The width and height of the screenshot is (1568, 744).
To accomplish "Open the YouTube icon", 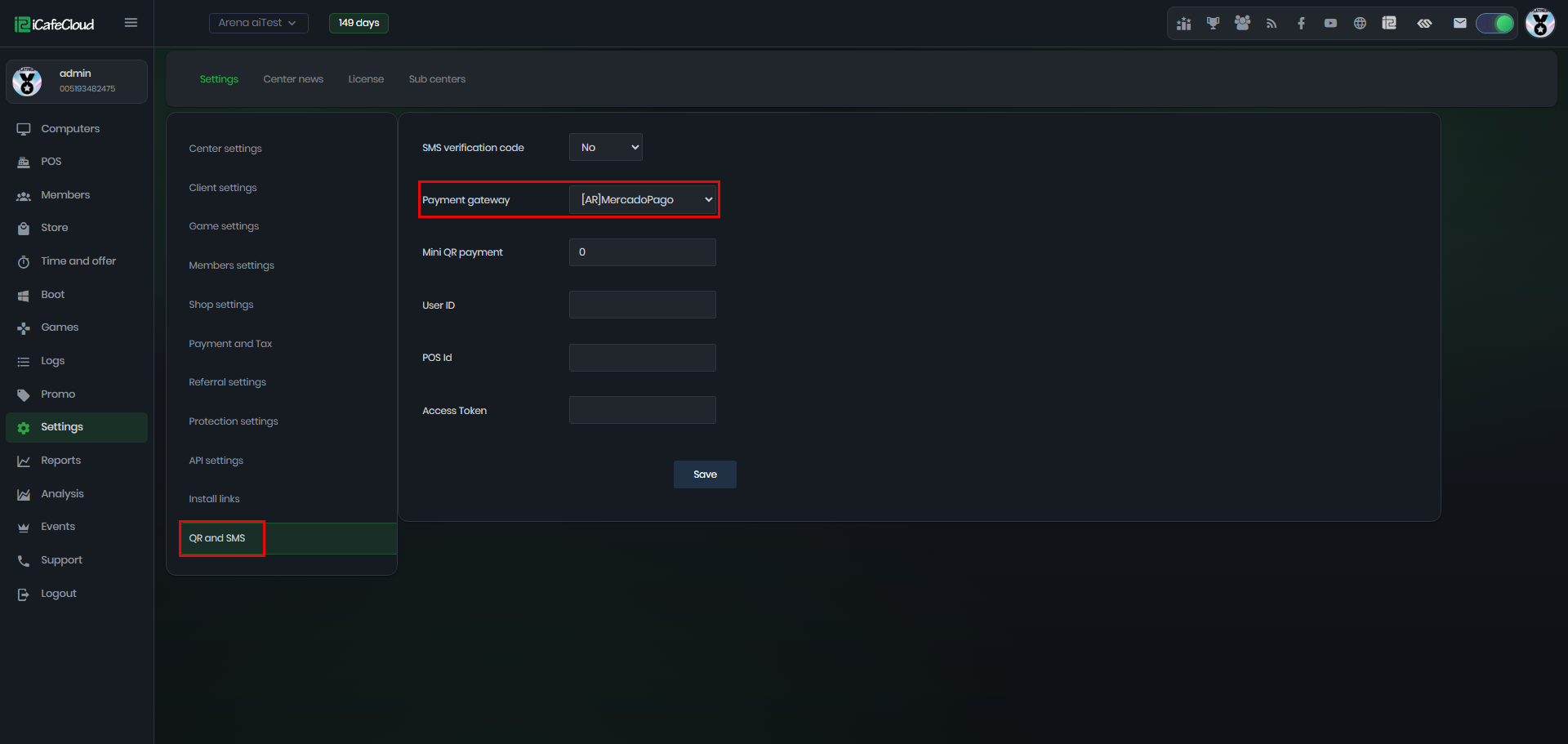I will click(1330, 24).
